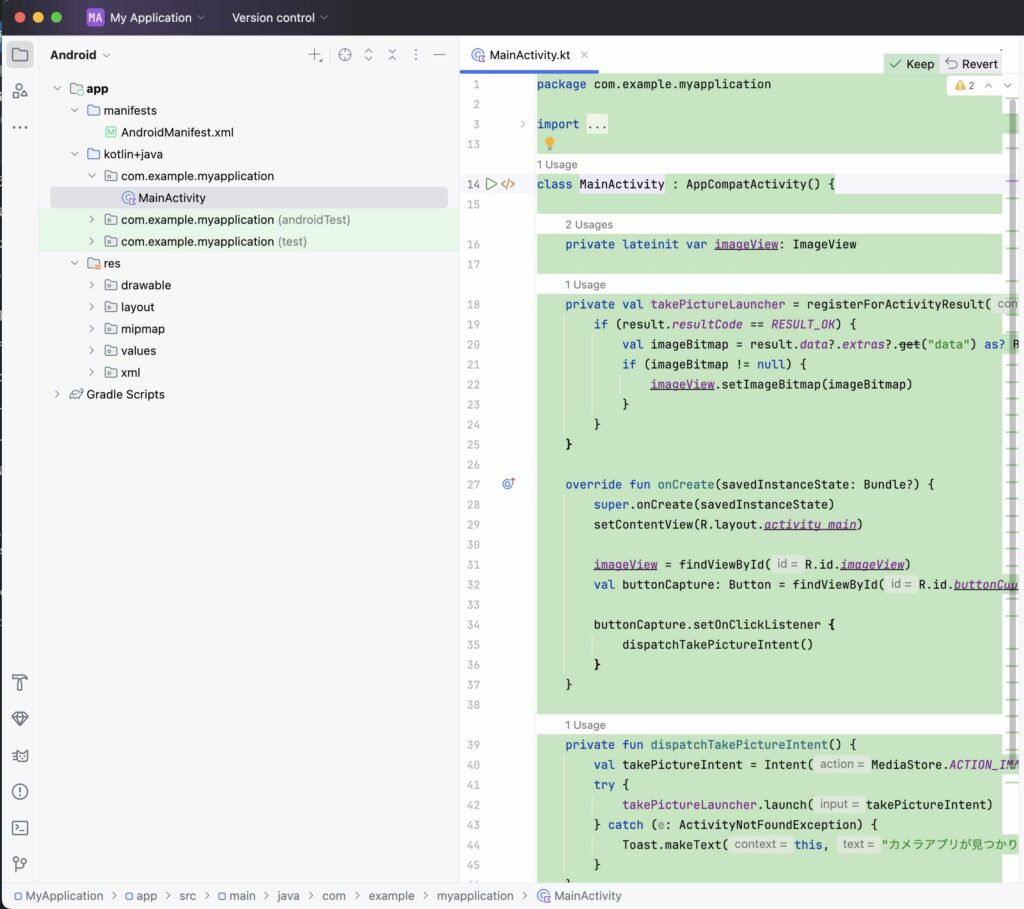Click the Keep button
The height and width of the screenshot is (909, 1024).
(910, 64)
